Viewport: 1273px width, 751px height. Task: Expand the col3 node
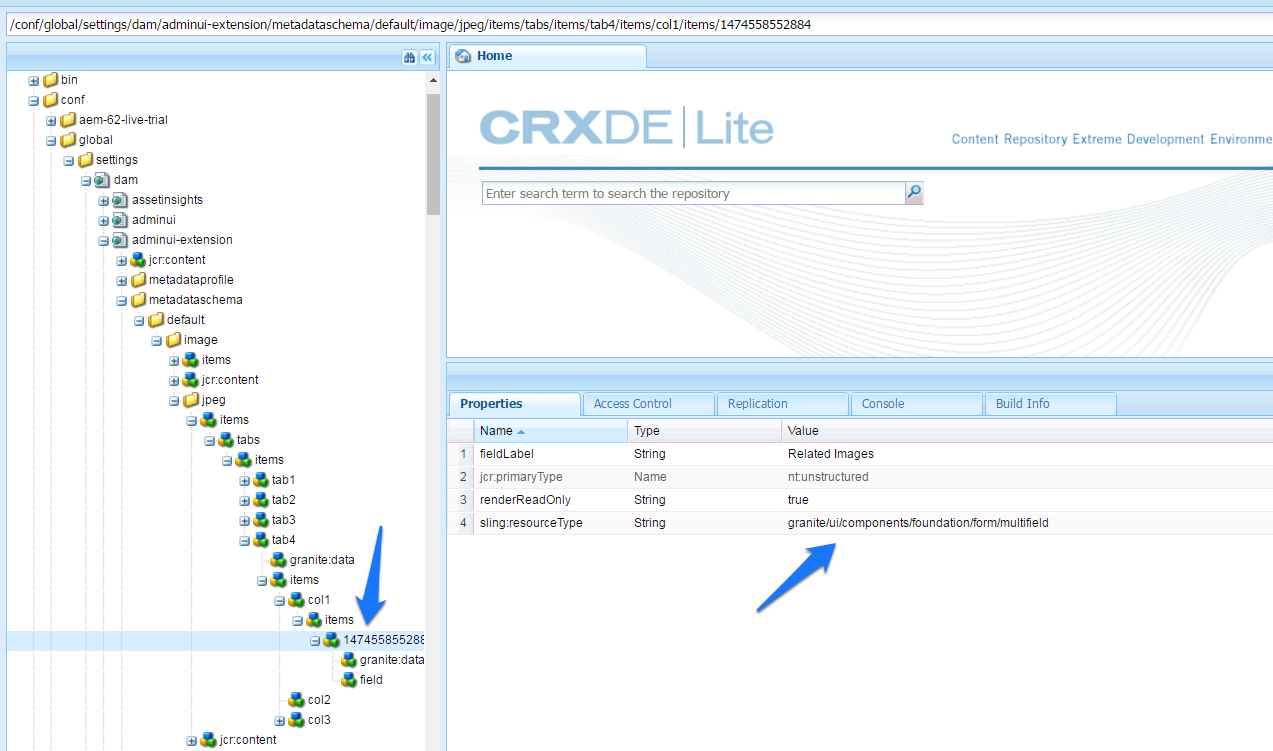pos(279,720)
